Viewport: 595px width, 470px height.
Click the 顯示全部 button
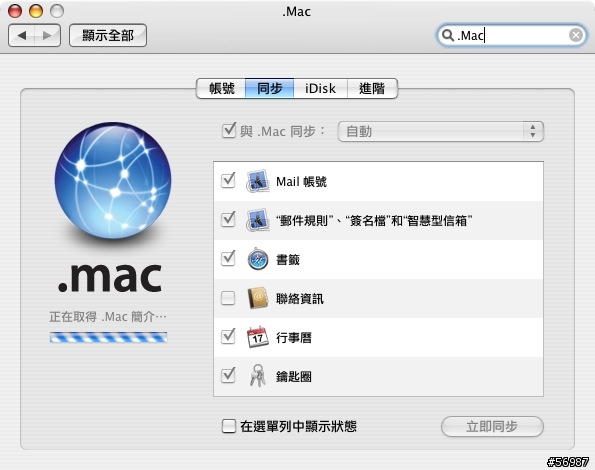[108, 36]
